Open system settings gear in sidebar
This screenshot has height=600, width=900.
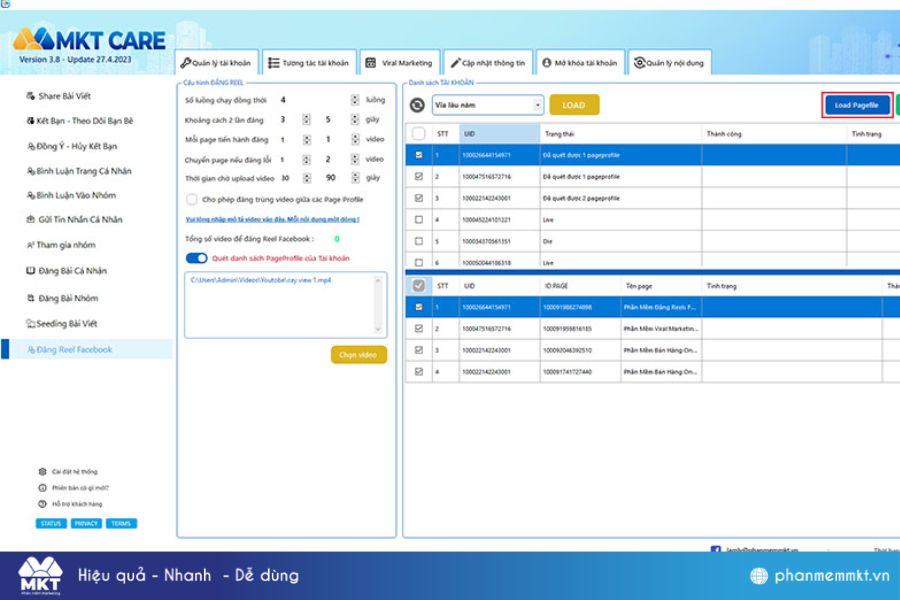pos(42,471)
